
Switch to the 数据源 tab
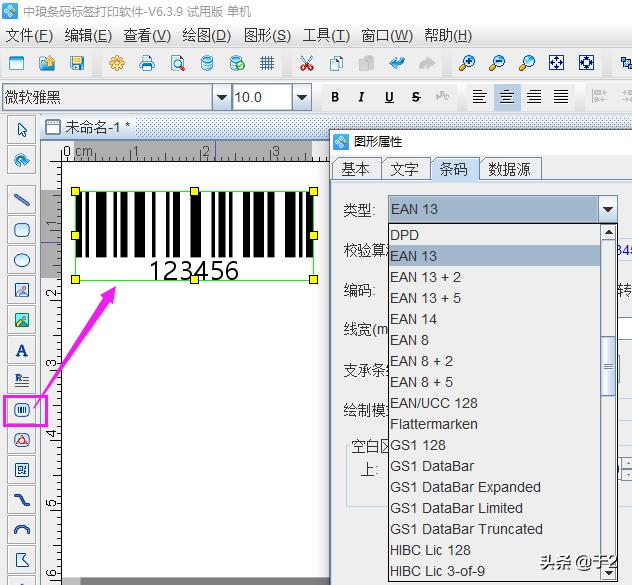tap(509, 169)
